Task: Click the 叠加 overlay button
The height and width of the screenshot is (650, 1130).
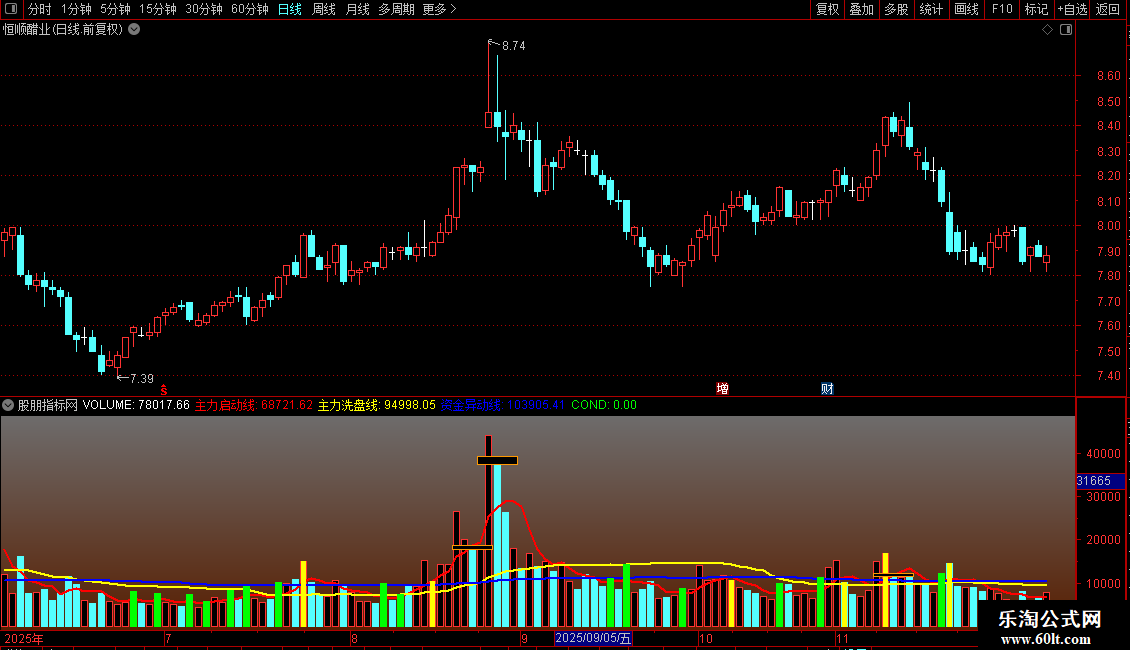Action: [861, 9]
